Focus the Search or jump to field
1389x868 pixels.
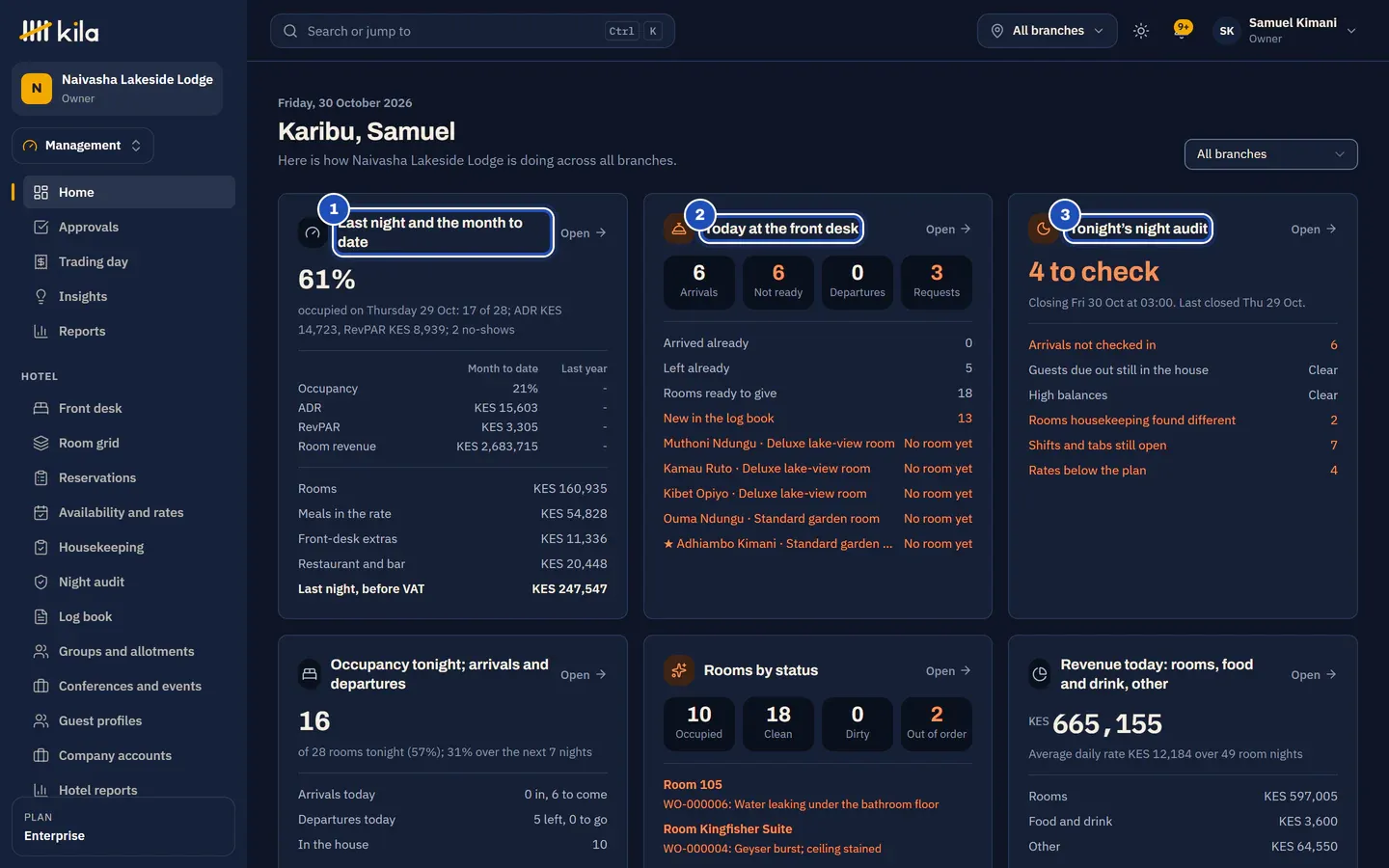pyautogui.click(x=472, y=31)
